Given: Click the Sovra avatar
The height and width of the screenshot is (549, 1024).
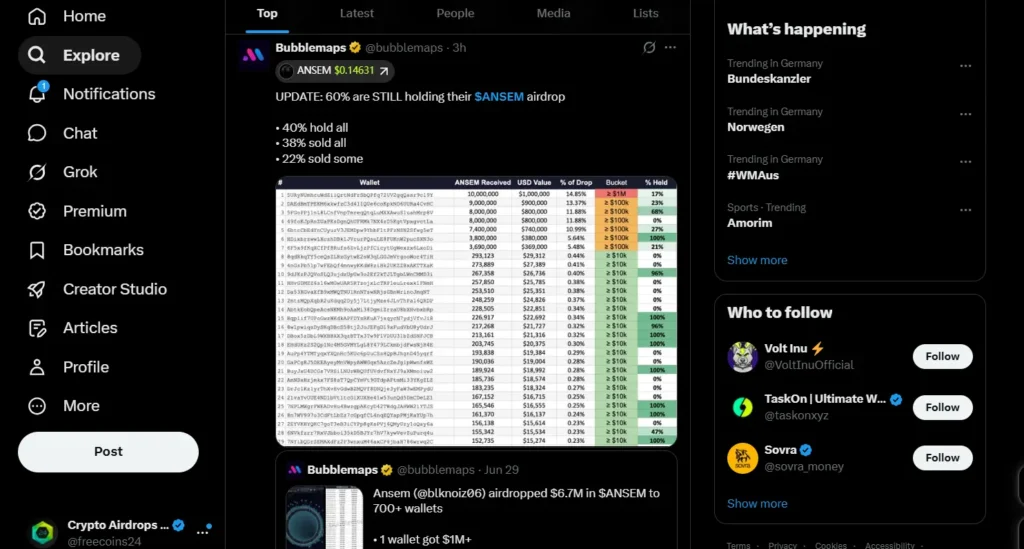Looking at the screenshot, I should [743, 458].
